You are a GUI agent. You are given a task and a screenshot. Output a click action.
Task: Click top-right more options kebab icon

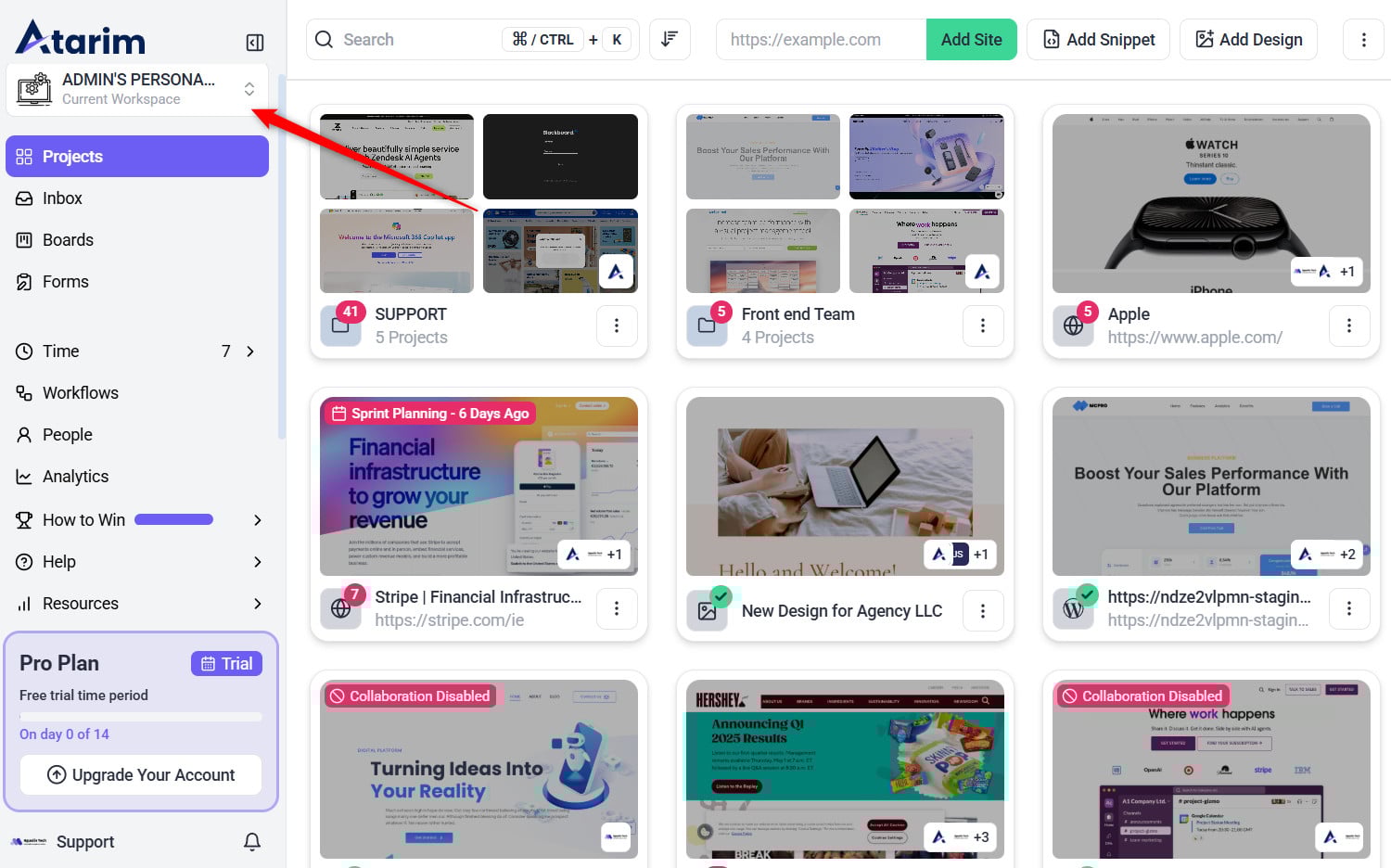click(x=1363, y=40)
